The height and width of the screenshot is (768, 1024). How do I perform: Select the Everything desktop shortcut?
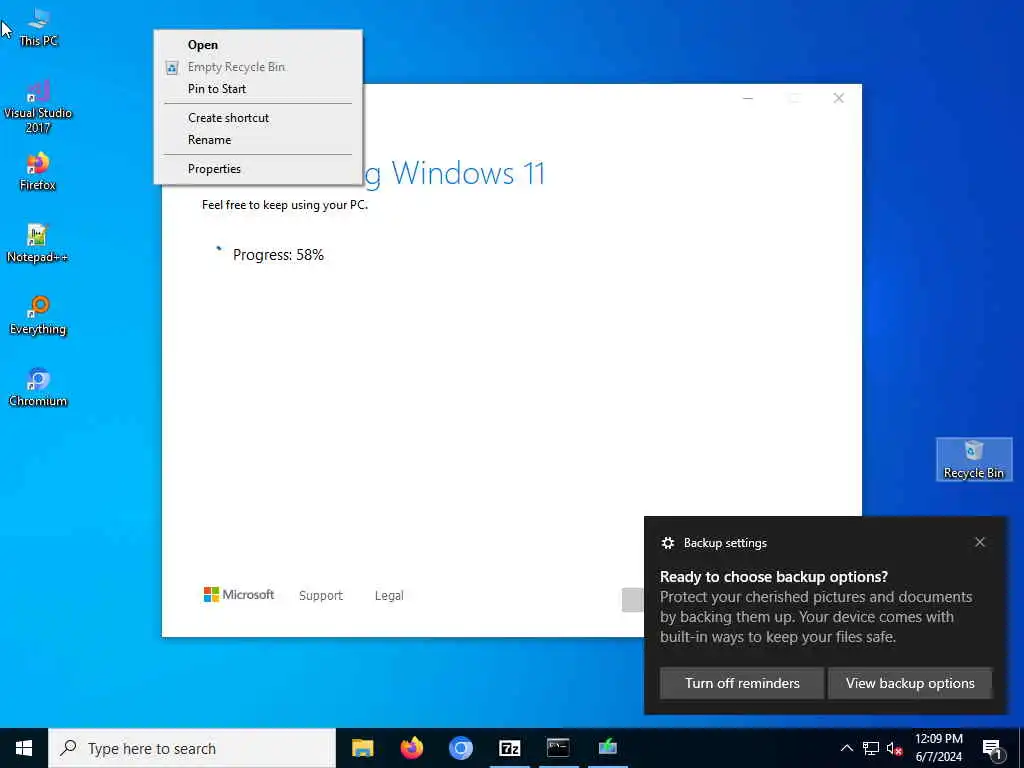pos(38,316)
